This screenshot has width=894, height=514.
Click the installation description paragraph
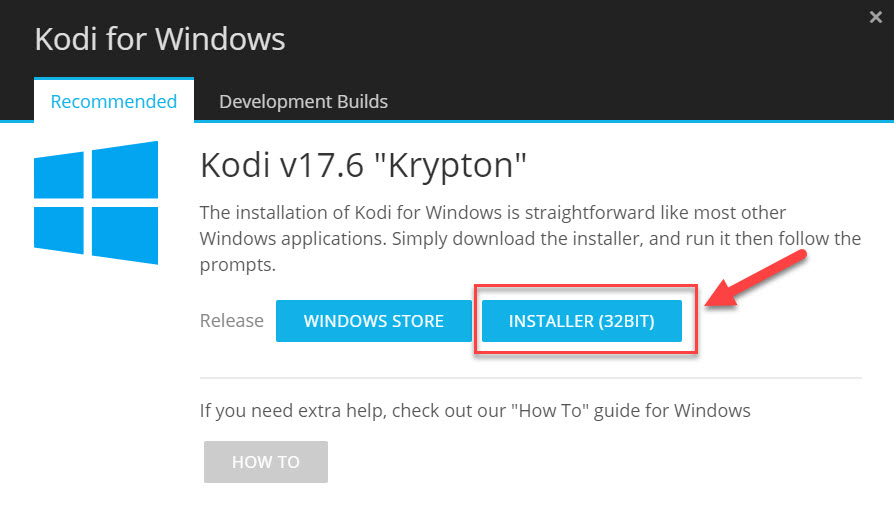[x=530, y=238]
